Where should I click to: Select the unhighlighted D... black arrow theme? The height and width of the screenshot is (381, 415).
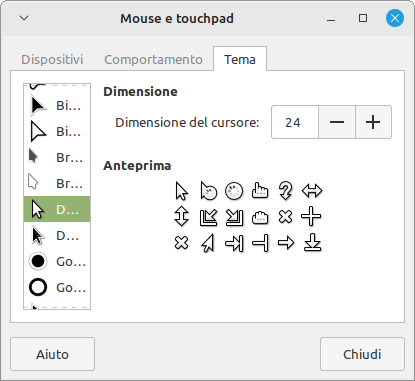(x=57, y=236)
